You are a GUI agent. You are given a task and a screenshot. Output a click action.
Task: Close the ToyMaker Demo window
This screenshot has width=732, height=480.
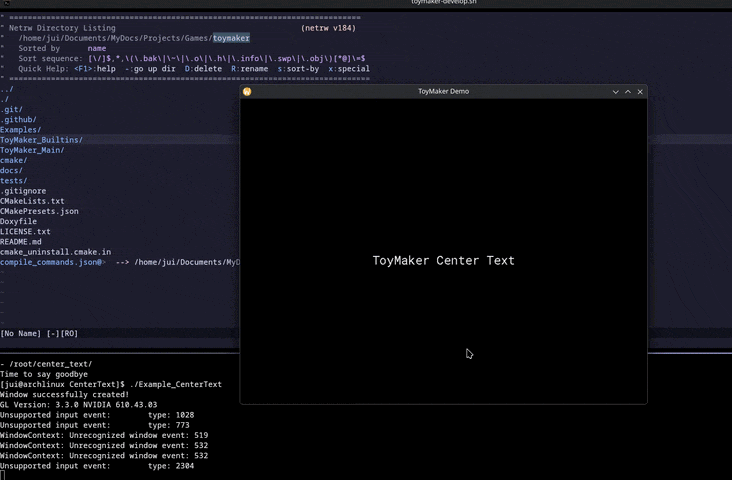coord(640,92)
